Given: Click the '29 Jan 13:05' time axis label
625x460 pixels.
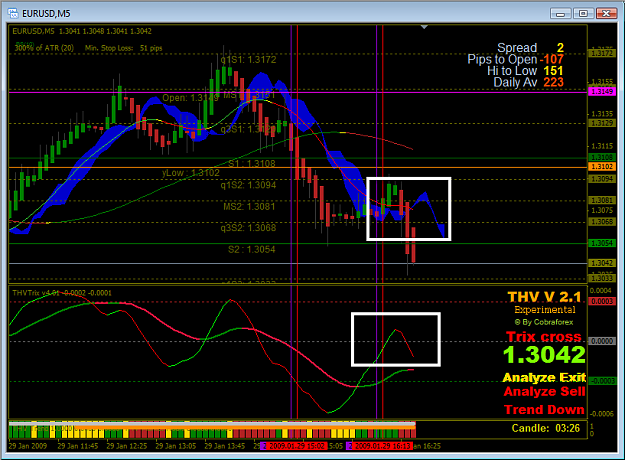Looking at the screenshot, I should coord(176,446).
